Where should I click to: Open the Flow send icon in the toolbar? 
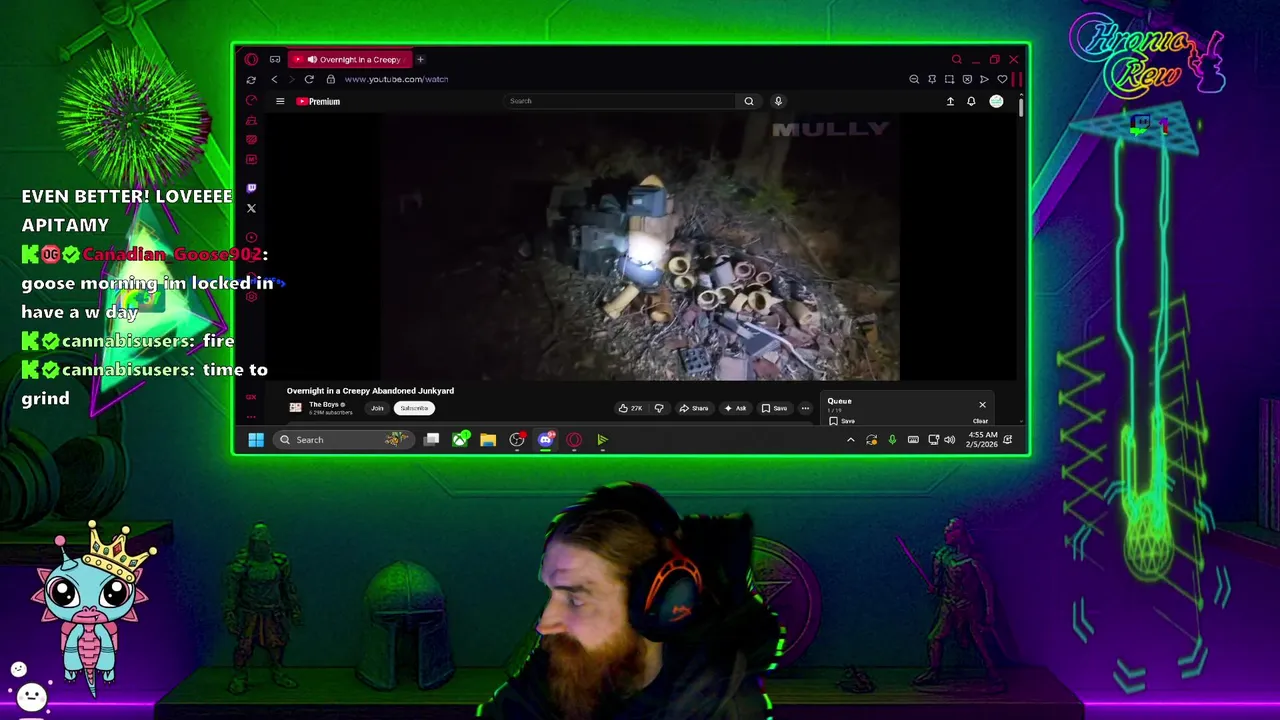tap(984, 79)
